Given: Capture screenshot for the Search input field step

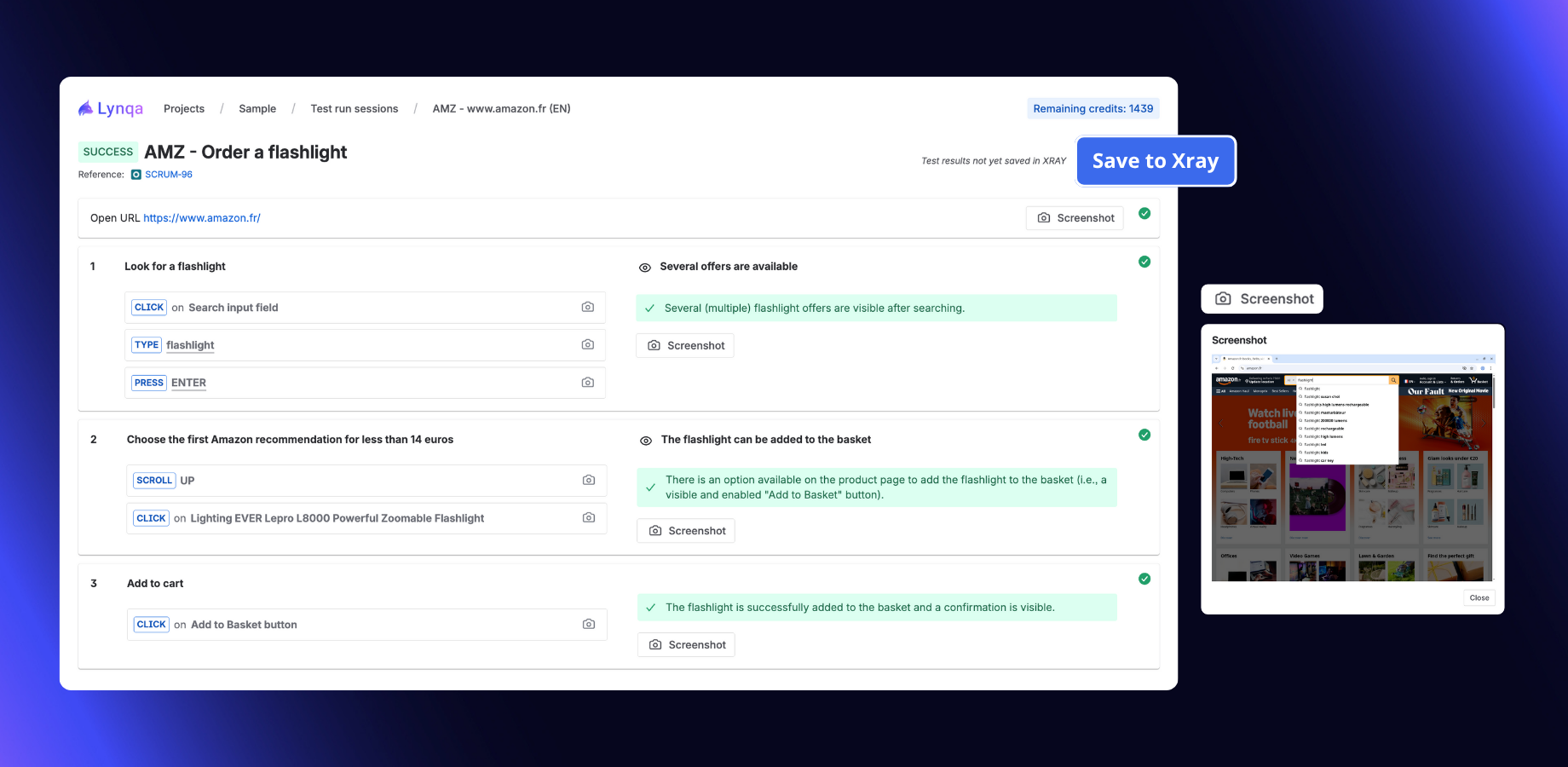Looking at the screenshot, I should tap(587, 307).
